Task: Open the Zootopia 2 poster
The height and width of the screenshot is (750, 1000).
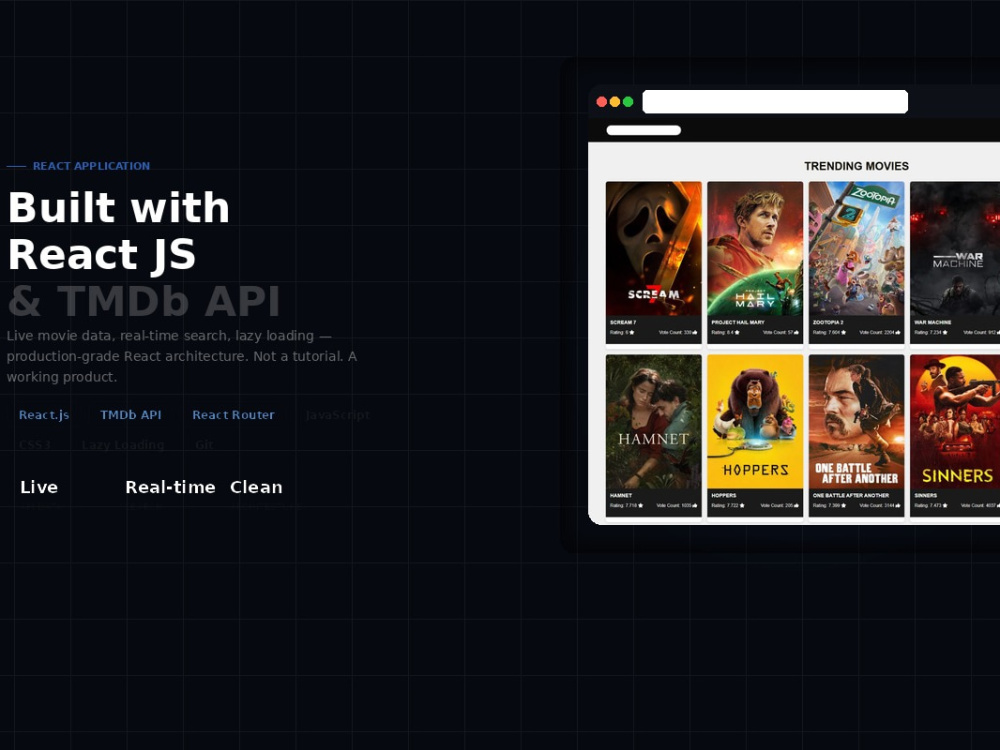Action: click(857, 249)
